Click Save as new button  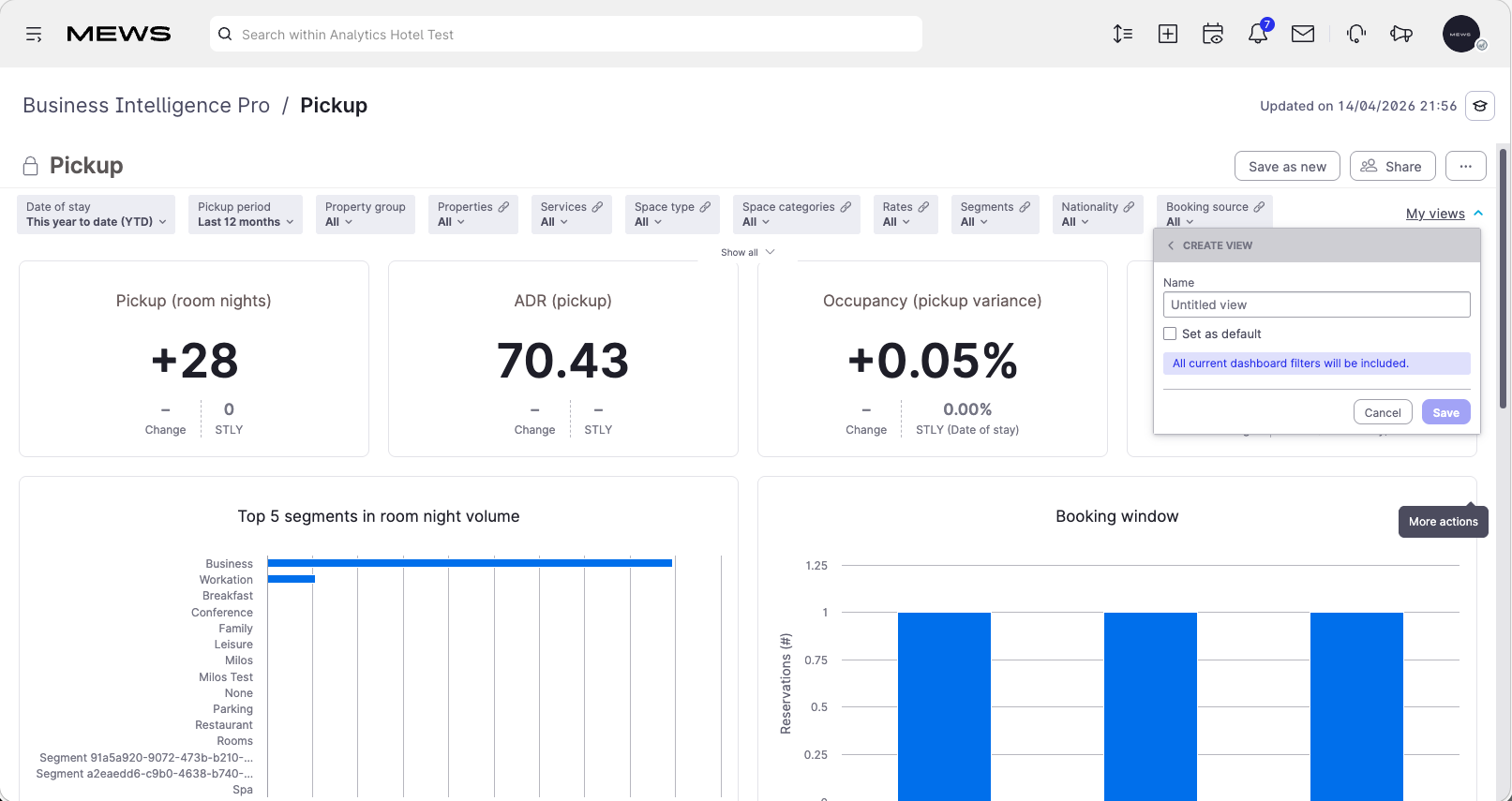pyautogui.click(x=1287, y=166)
